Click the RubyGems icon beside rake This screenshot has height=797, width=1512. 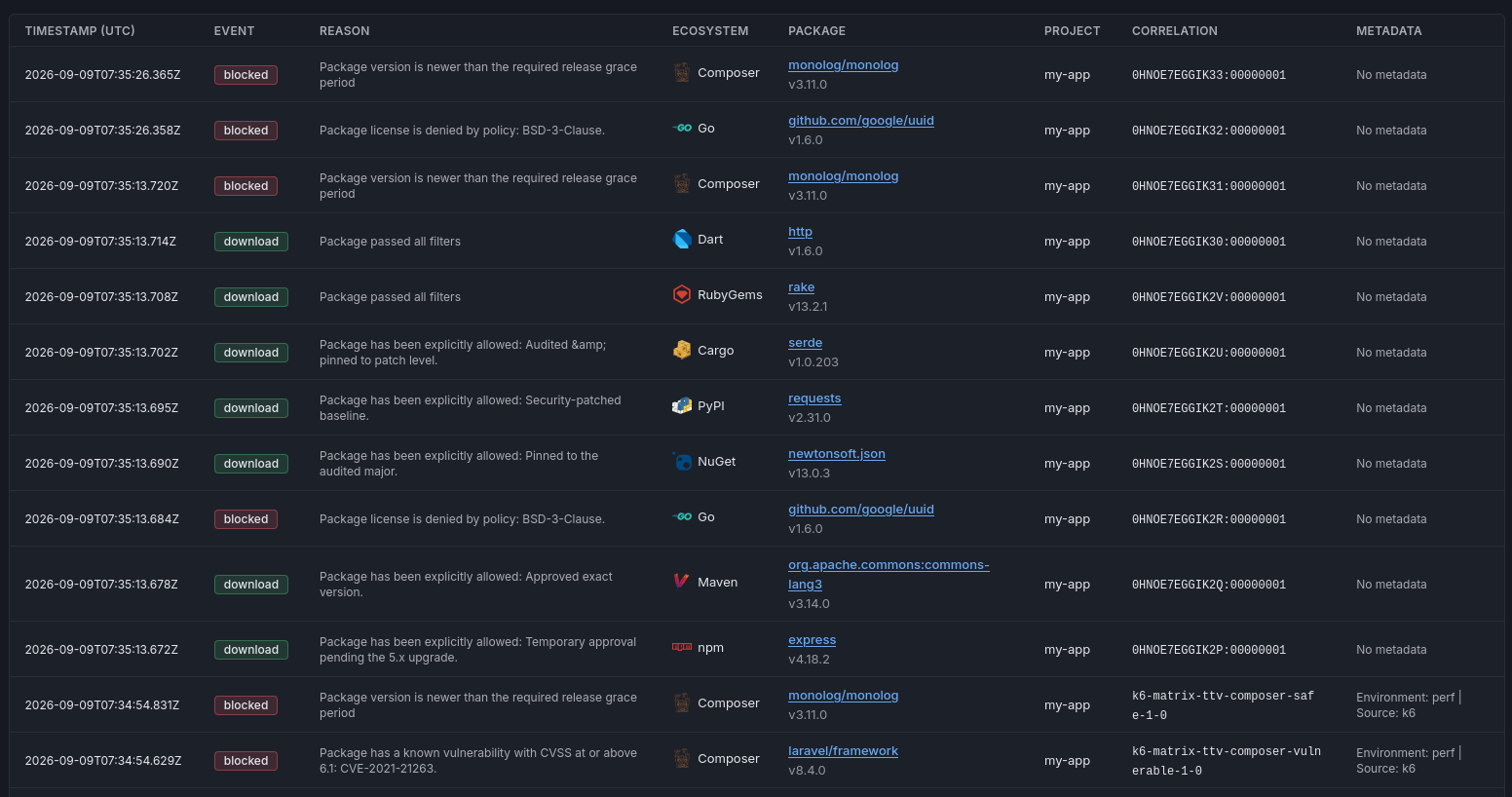682,295
